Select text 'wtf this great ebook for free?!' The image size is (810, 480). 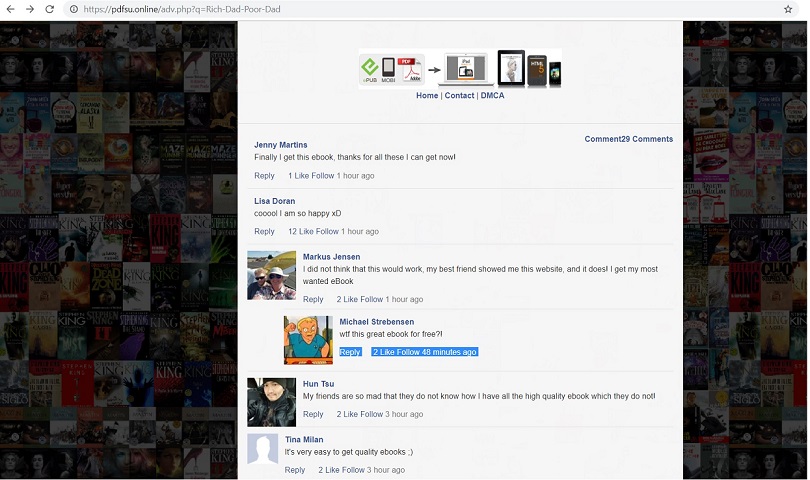point(391,334)
